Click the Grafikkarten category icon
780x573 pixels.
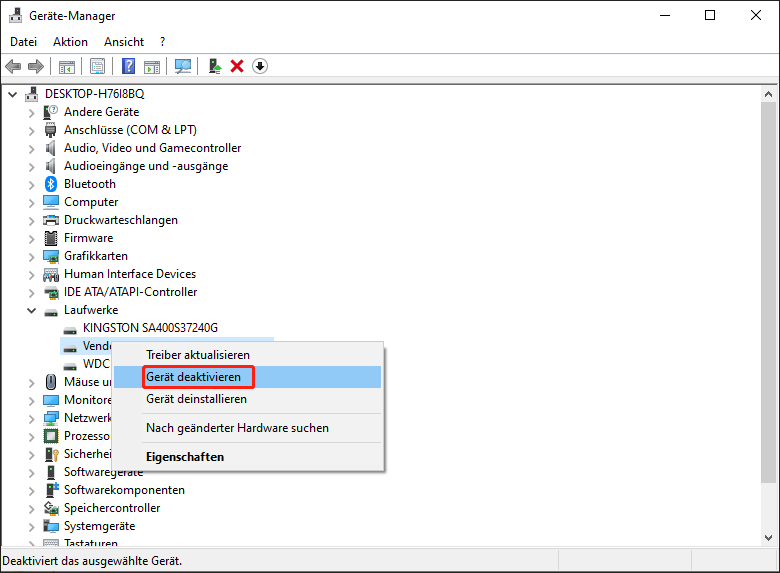pos(51,256)
